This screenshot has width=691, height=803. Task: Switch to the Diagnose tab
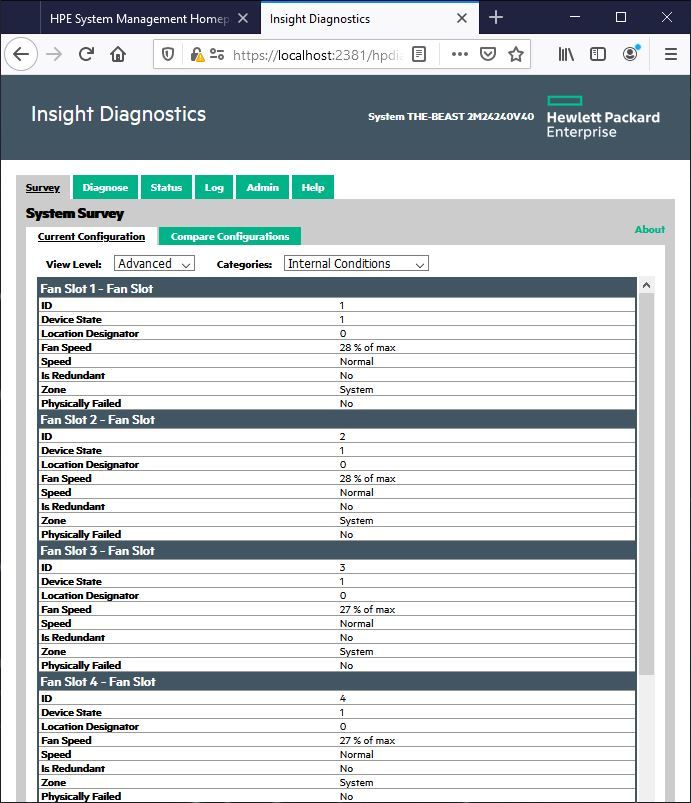point(105,187)
